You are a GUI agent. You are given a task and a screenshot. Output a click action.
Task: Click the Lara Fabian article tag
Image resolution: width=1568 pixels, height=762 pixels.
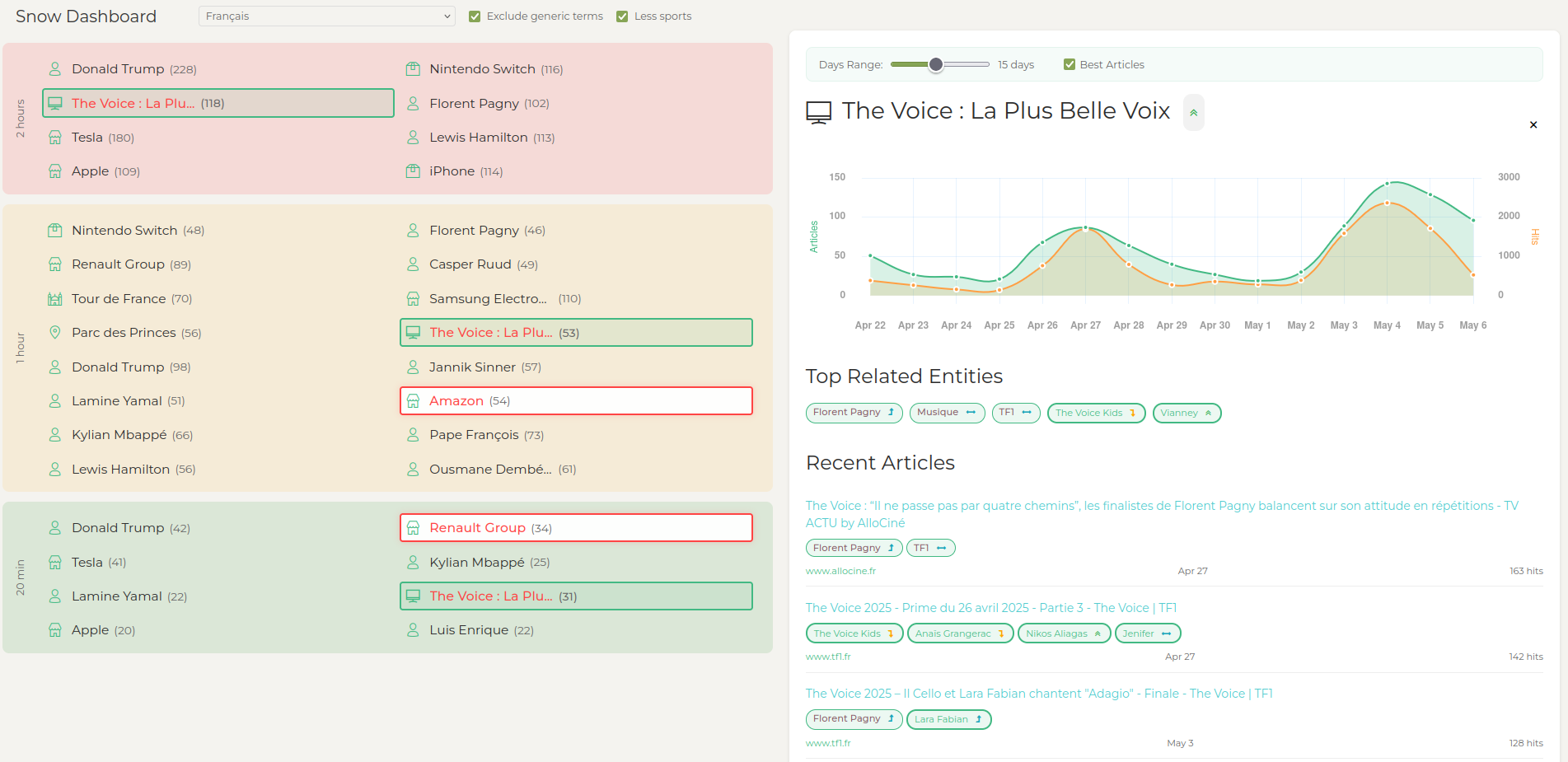[x=948, y=719]
